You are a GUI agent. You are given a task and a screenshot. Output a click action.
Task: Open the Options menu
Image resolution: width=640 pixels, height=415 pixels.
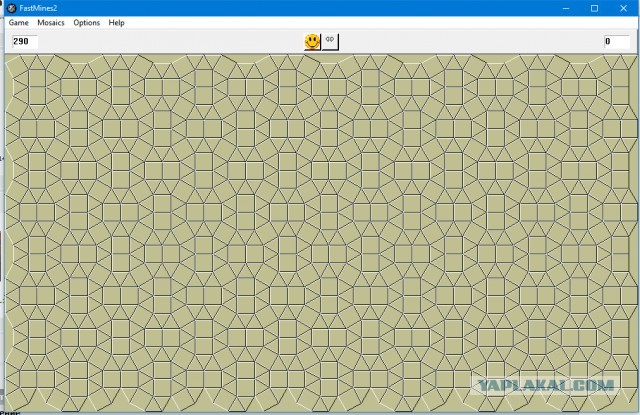(x=87, y=23)
